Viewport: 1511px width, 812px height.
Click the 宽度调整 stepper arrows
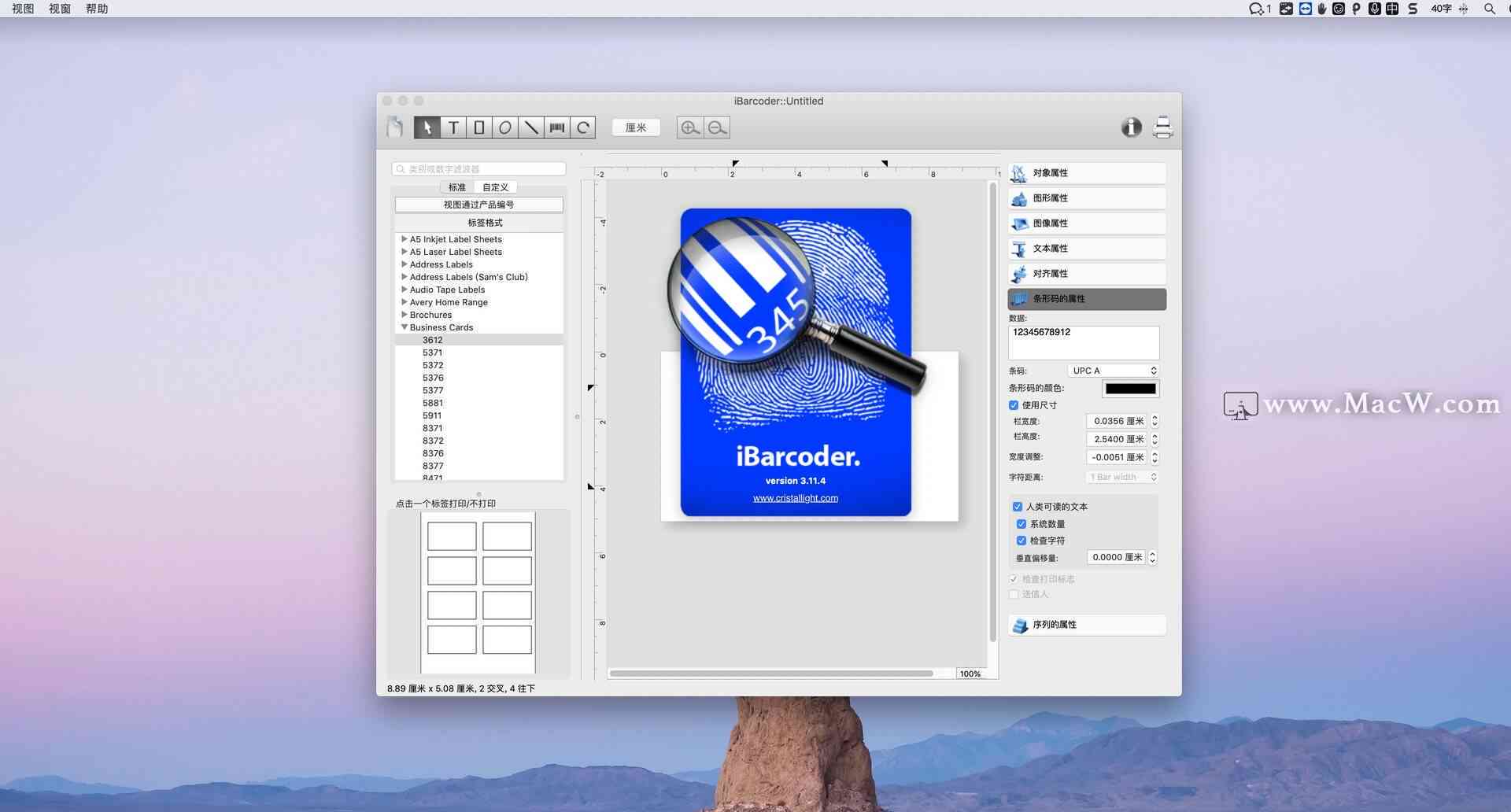(x=1154, y=457)
